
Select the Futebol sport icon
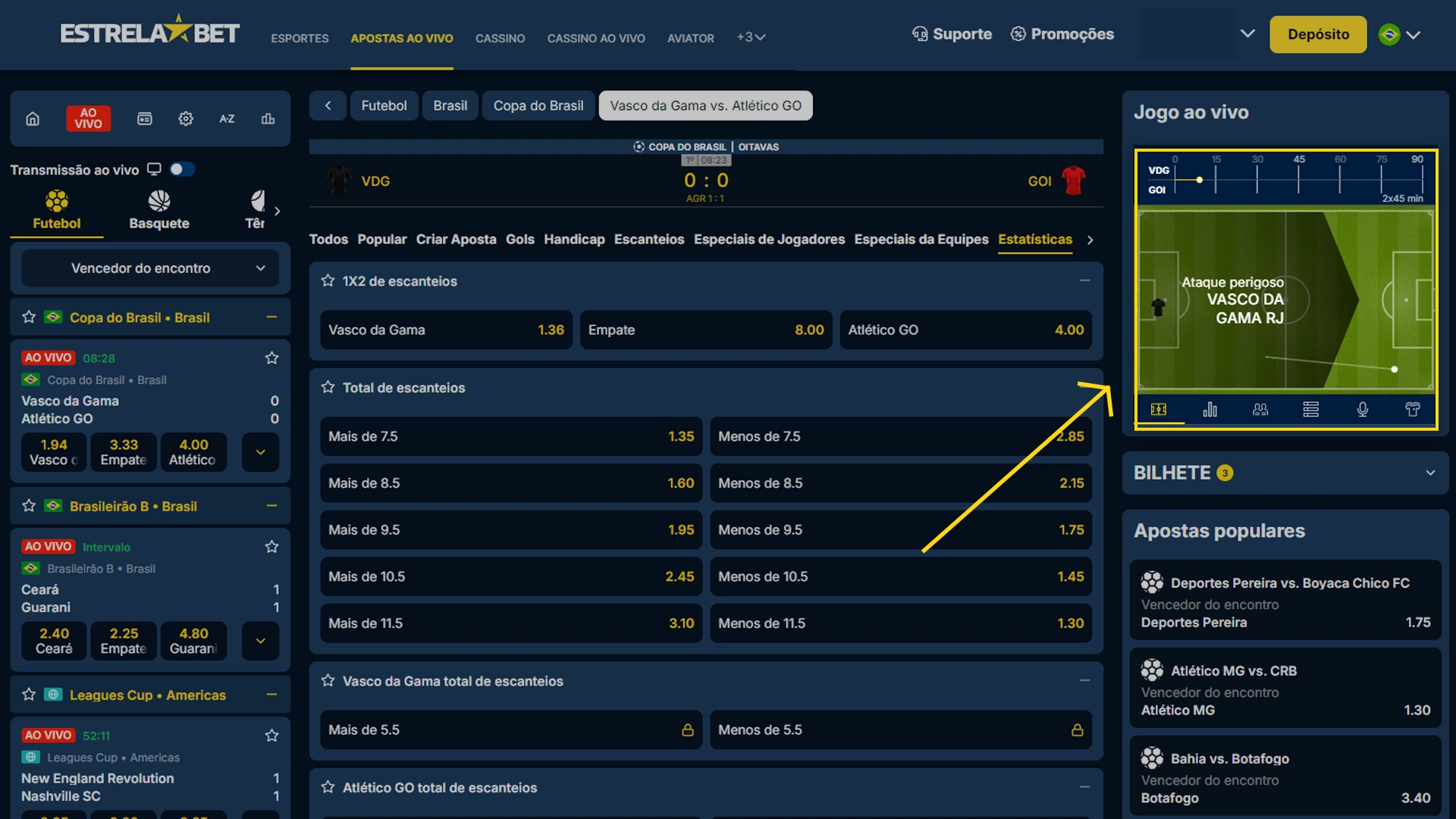(x=57, y=210)
